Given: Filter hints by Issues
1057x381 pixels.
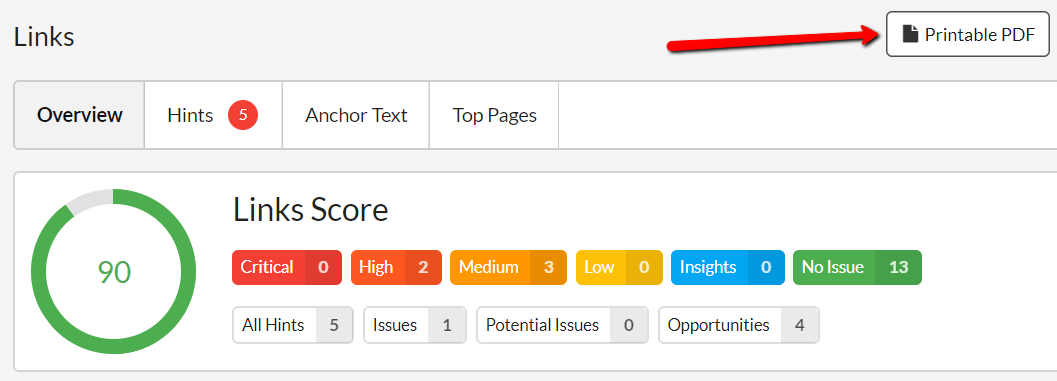Looking at the screenshot, I should 415,325.
